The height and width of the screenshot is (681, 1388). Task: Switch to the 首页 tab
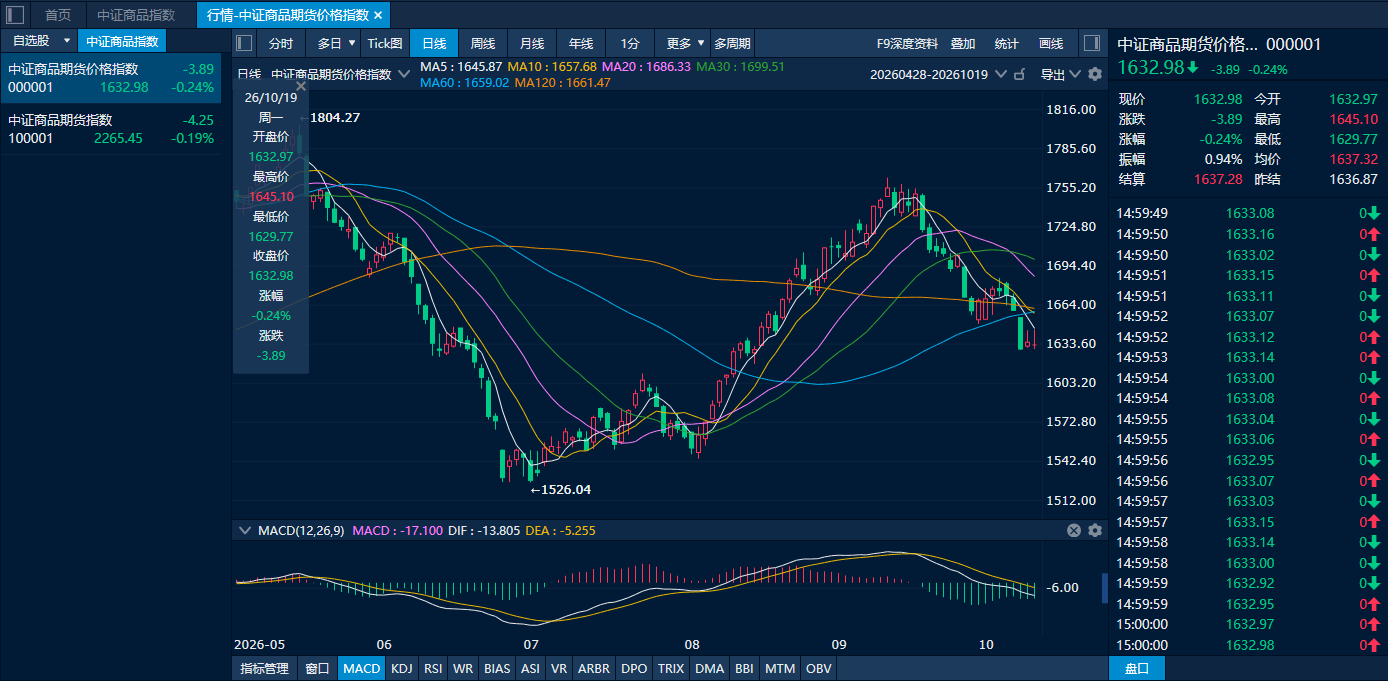(x=58, y=15)
